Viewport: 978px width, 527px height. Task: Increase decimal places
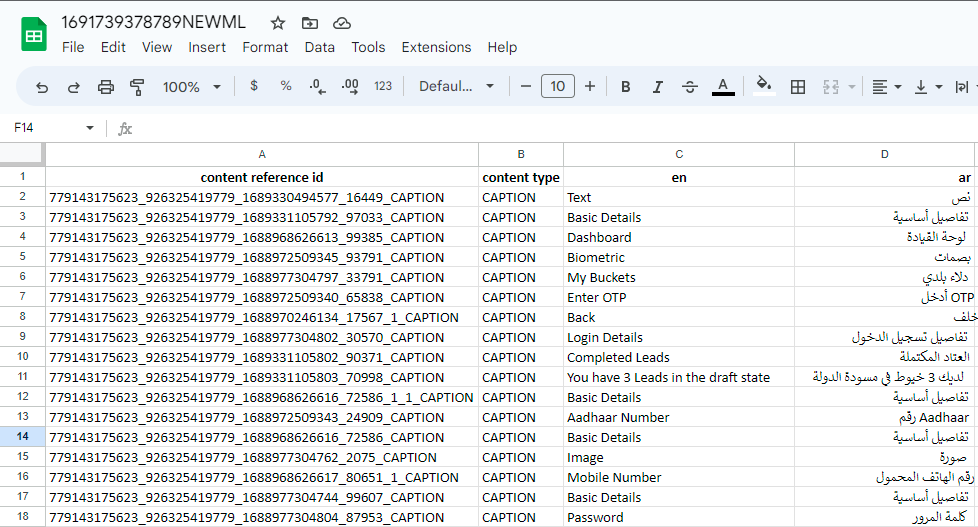pyautogui.click(x=350, y=86)
